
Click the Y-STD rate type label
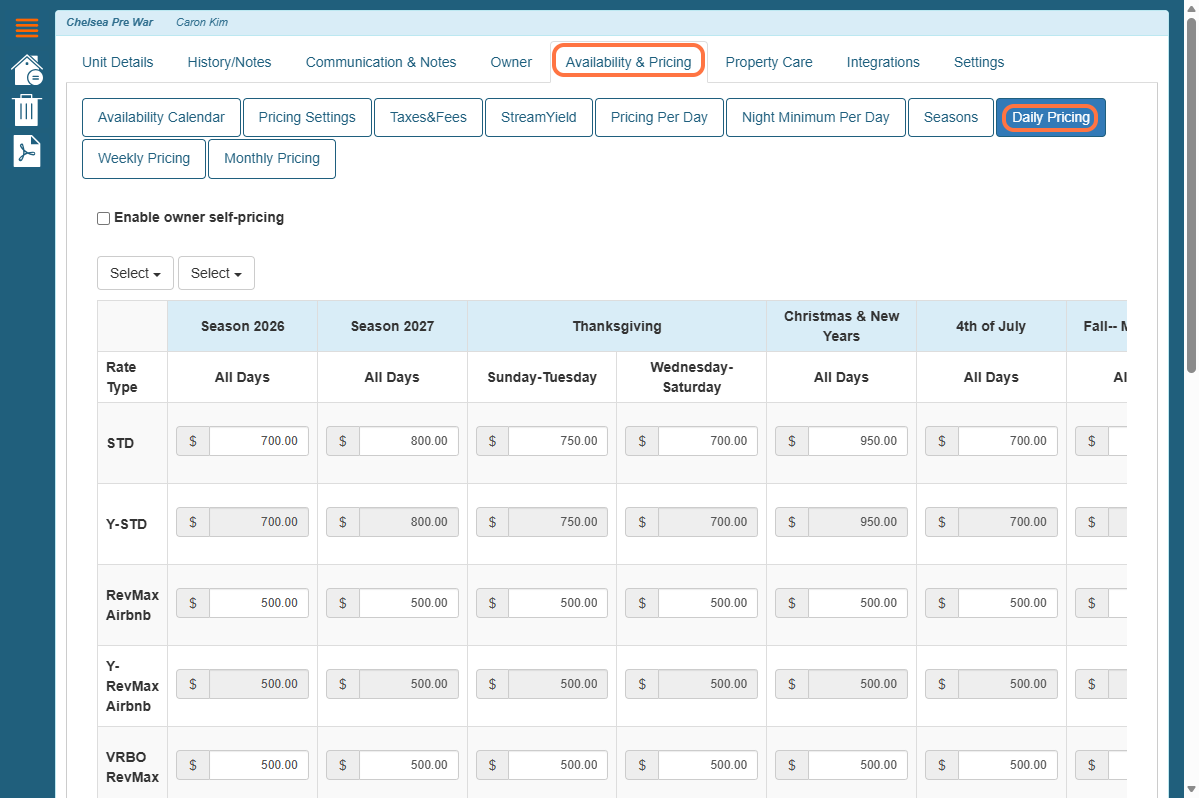tap(126, 524)
